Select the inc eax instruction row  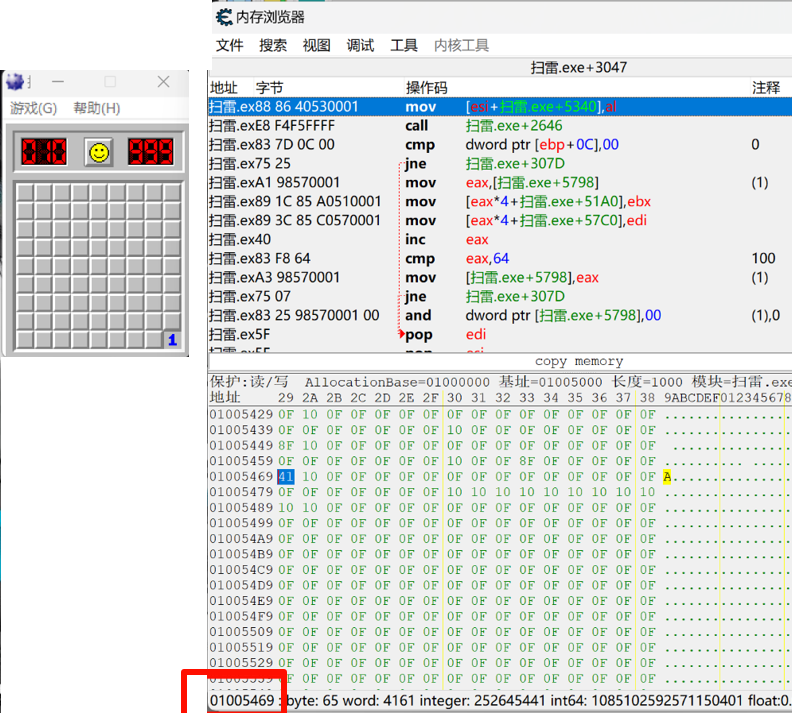(500, 239)
